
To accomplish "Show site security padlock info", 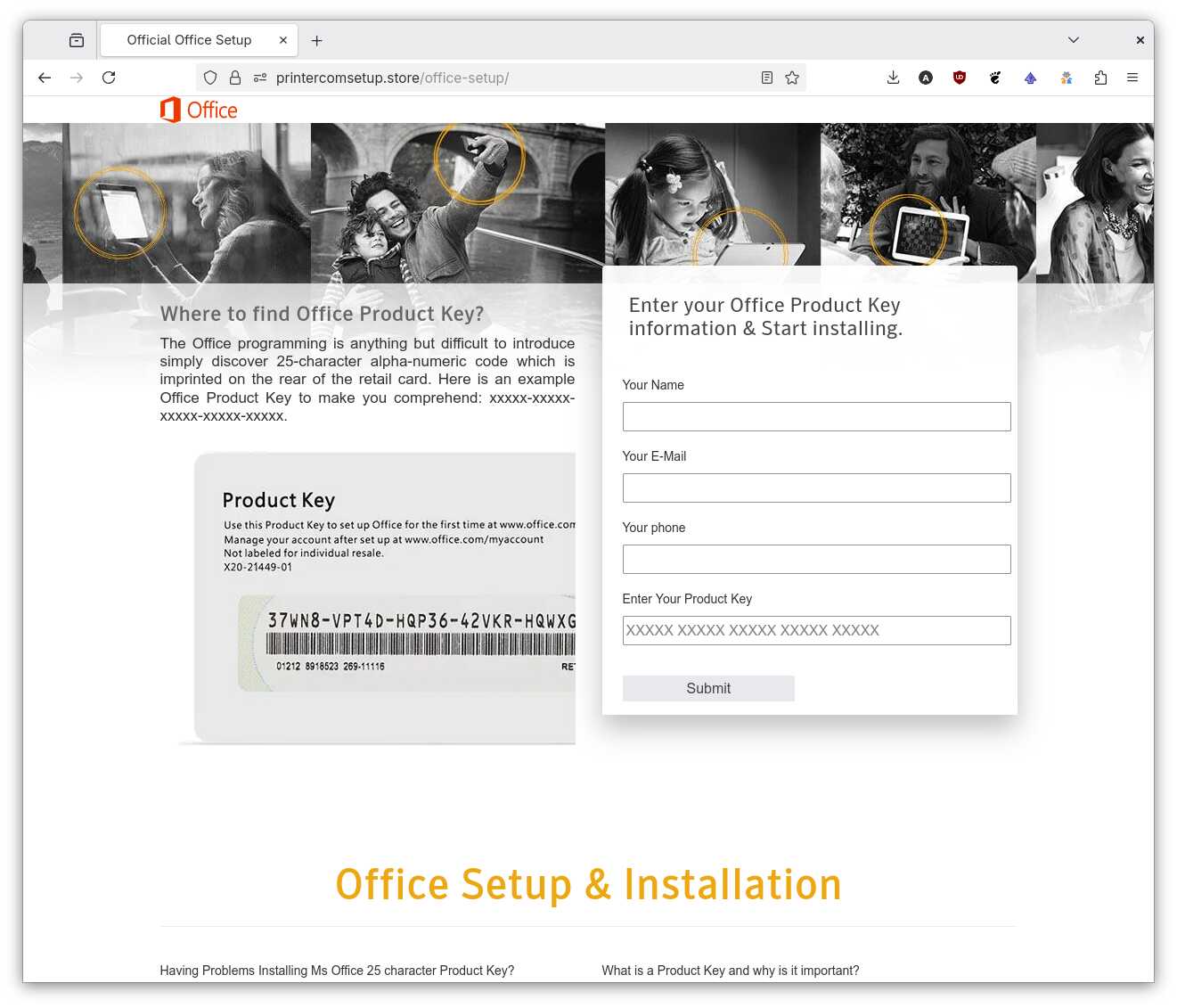I will pyautogui.click(x=235, y=78).
